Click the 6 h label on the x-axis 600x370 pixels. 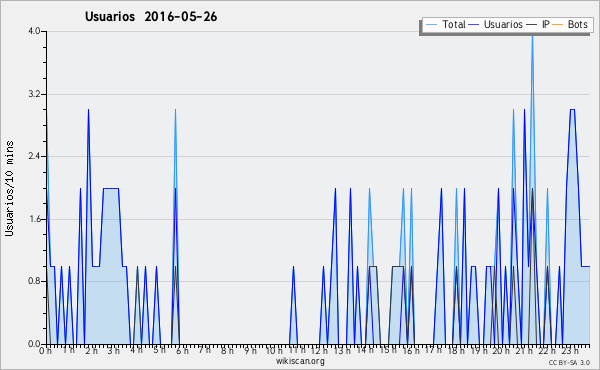click(x=182, y=350)
